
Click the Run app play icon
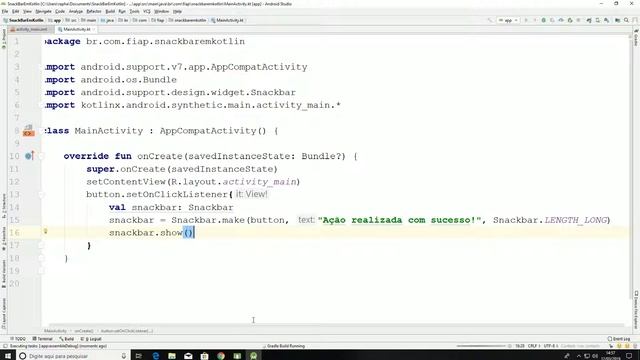tap(526, 20)
